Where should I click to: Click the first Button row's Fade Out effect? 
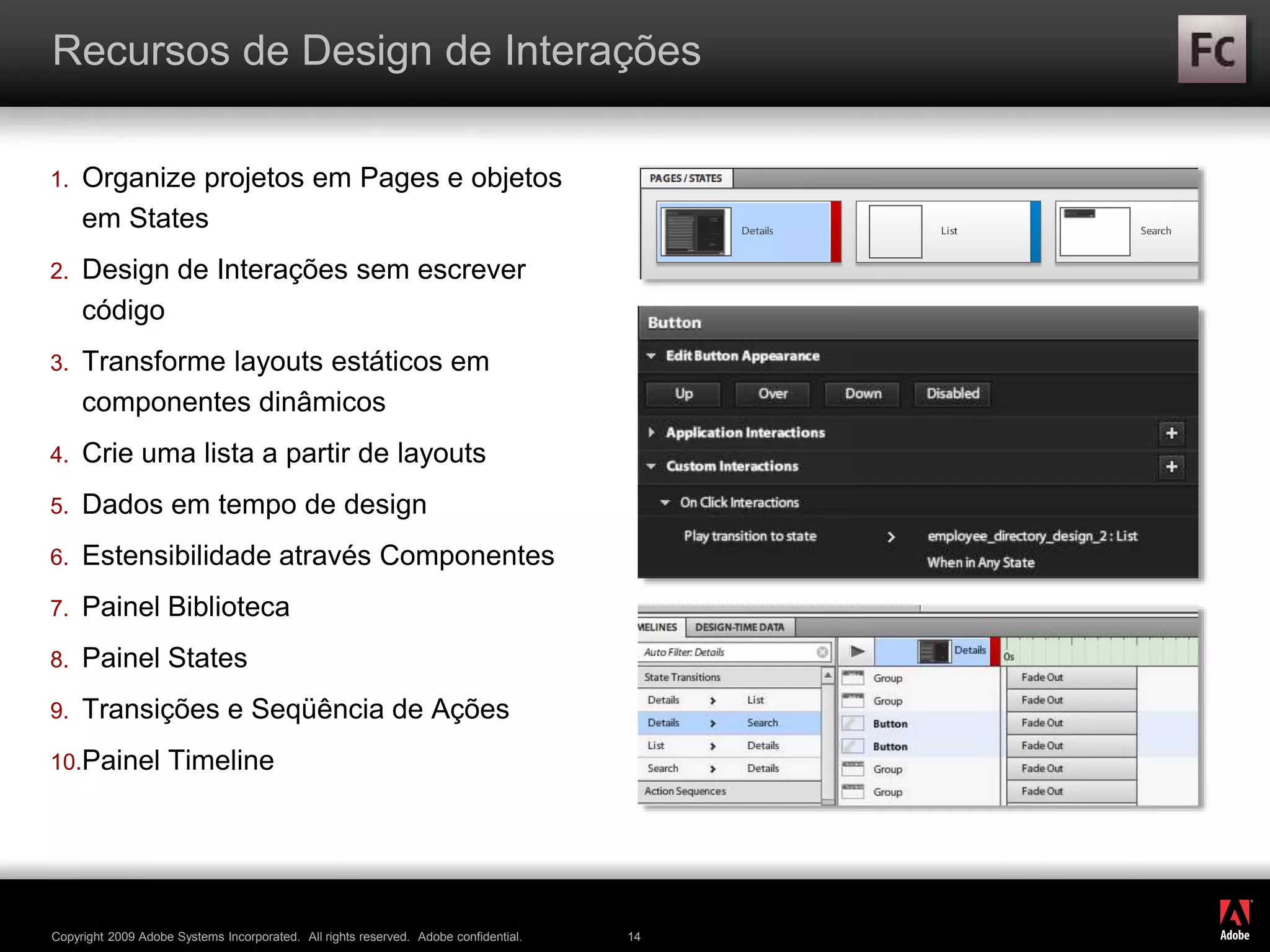[x=1072, y=723]
